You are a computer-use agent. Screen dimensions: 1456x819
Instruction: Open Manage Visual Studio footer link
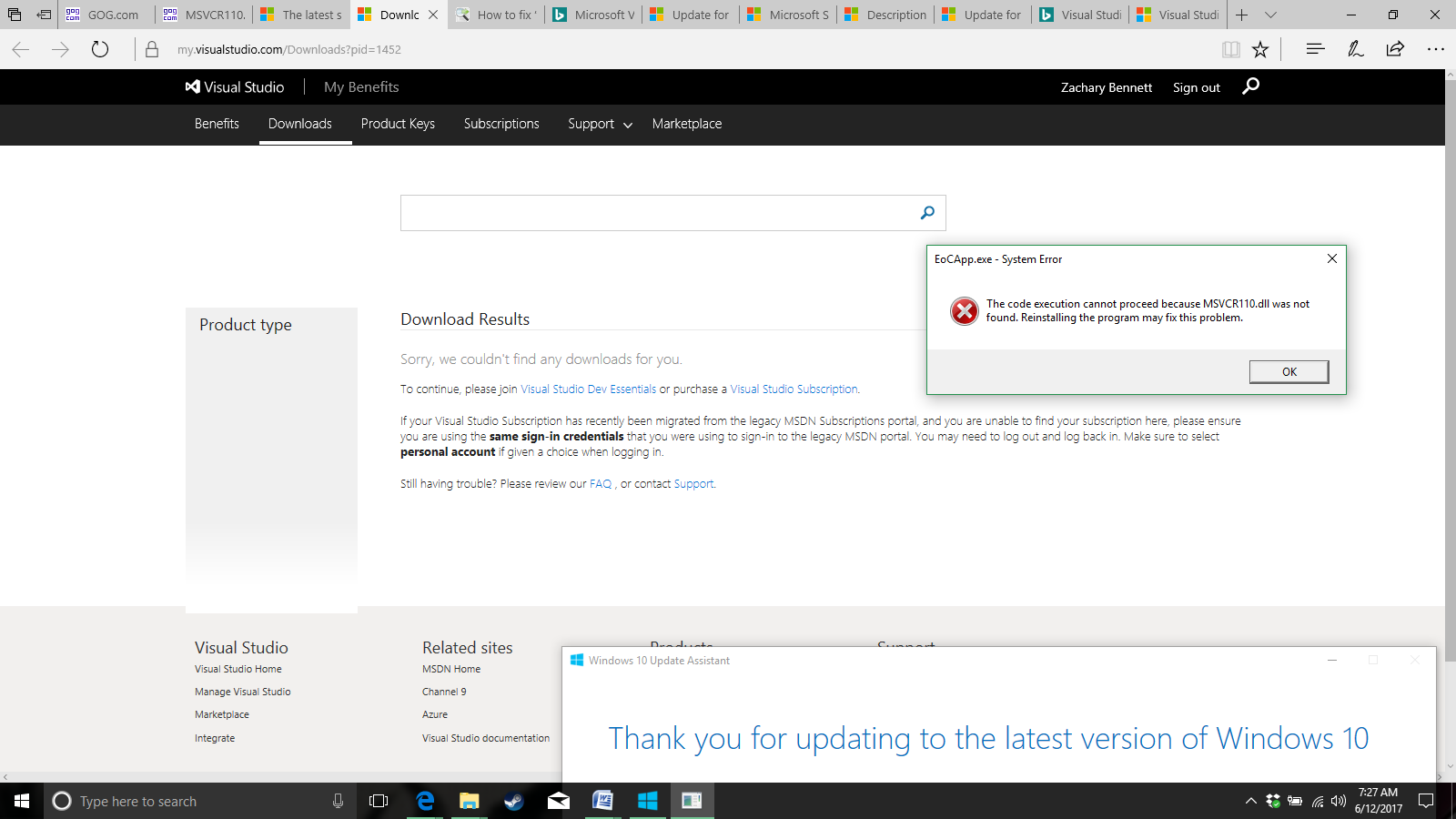[x=243, y=692]
